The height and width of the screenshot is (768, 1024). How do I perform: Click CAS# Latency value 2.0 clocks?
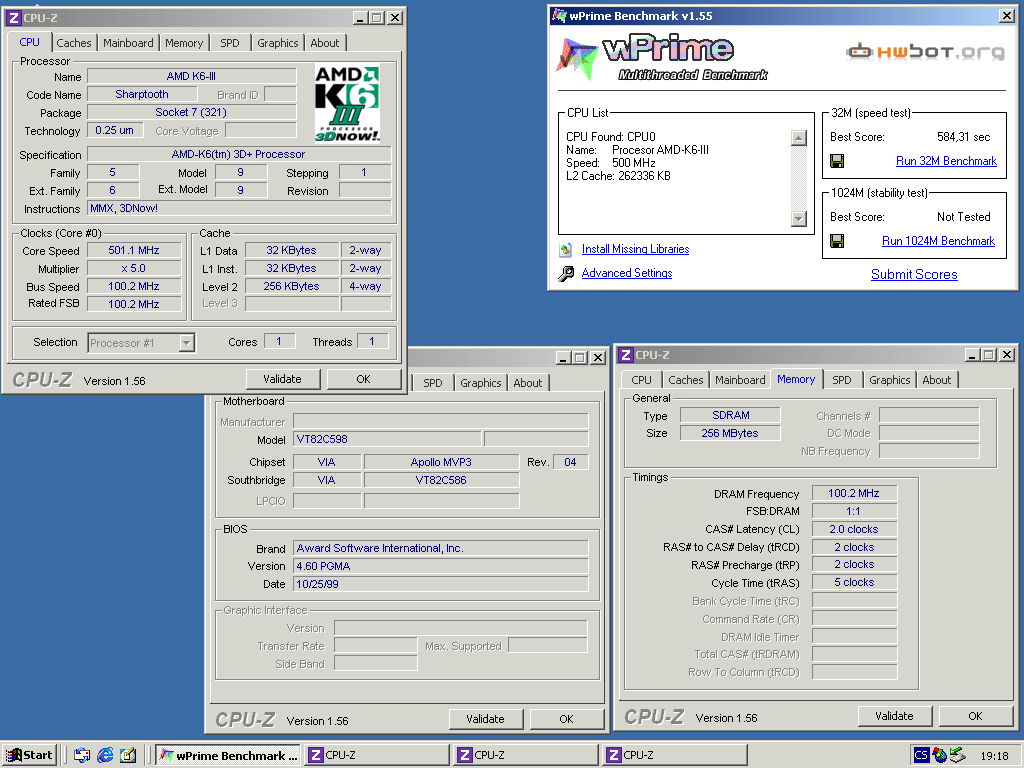point(854,530)
